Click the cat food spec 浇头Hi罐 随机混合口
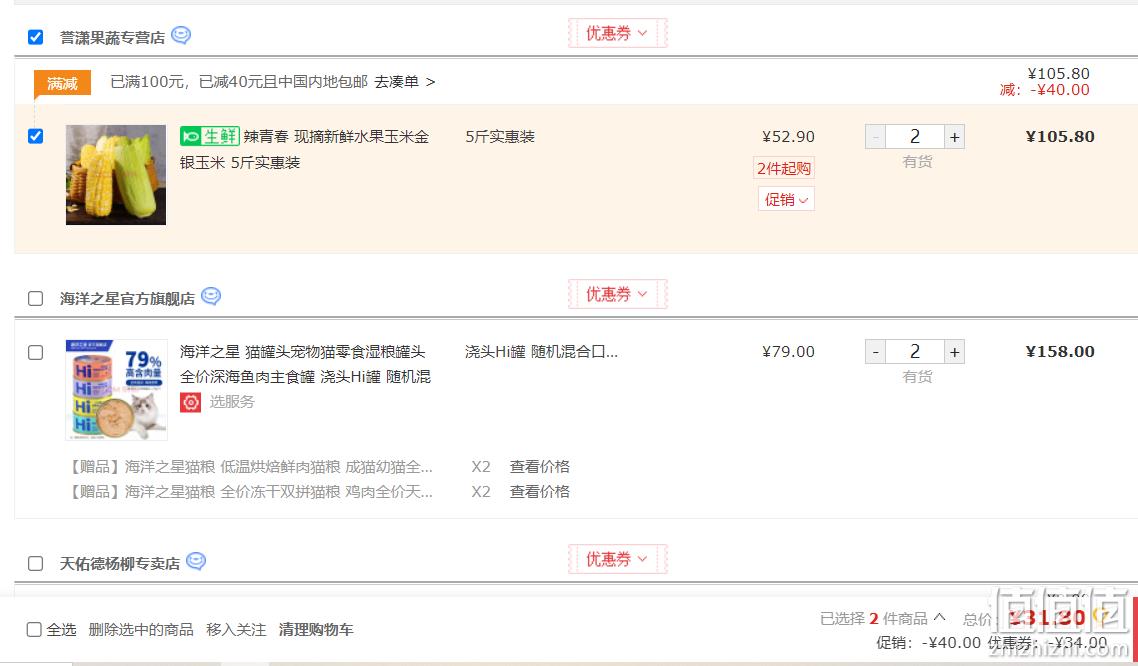Screen dimensions: 1138x666 pyautogui.click(x=541, y=352)
